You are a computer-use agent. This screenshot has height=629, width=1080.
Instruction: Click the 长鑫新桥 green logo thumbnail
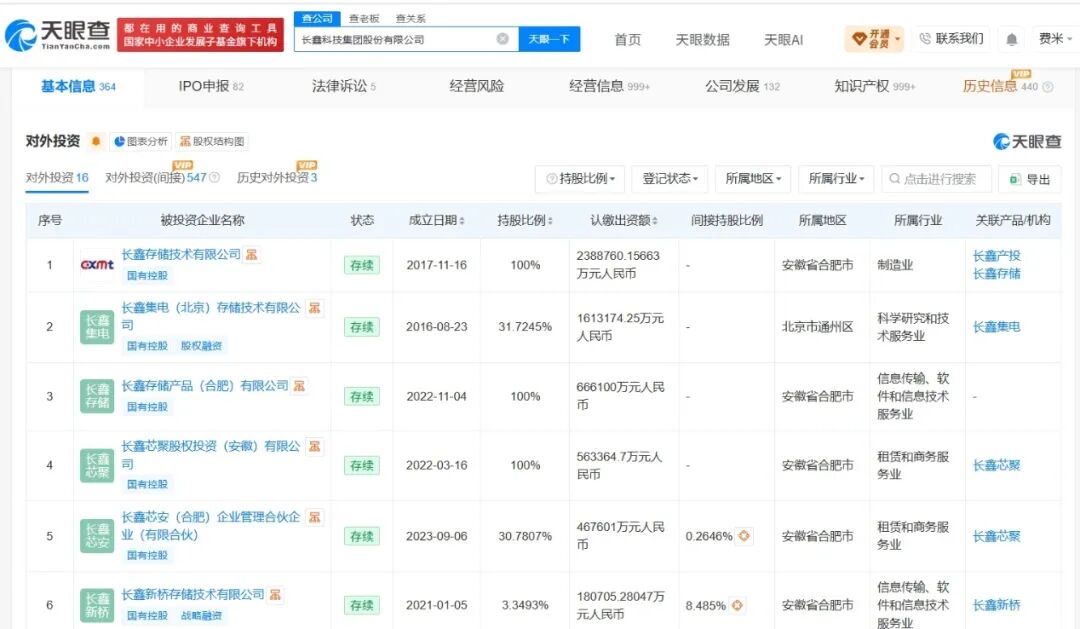click(x=97, y=605)
